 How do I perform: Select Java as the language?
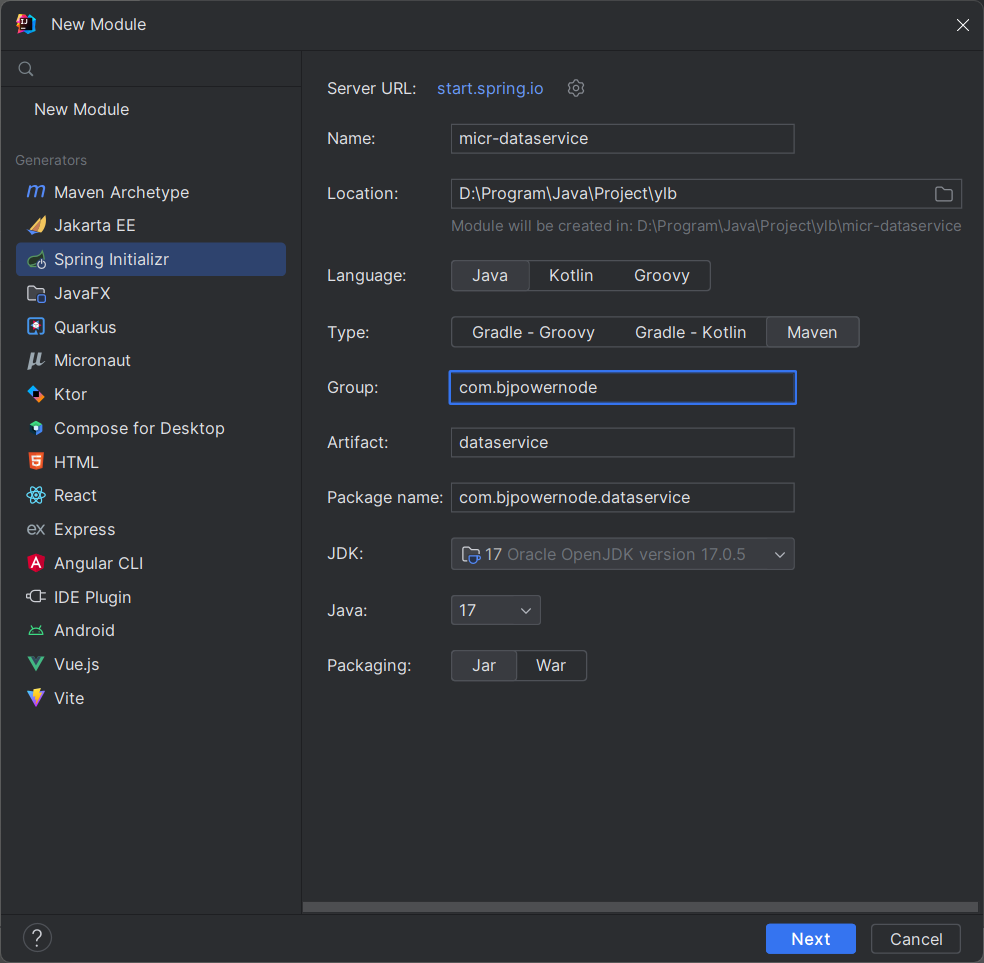[490, 275]
